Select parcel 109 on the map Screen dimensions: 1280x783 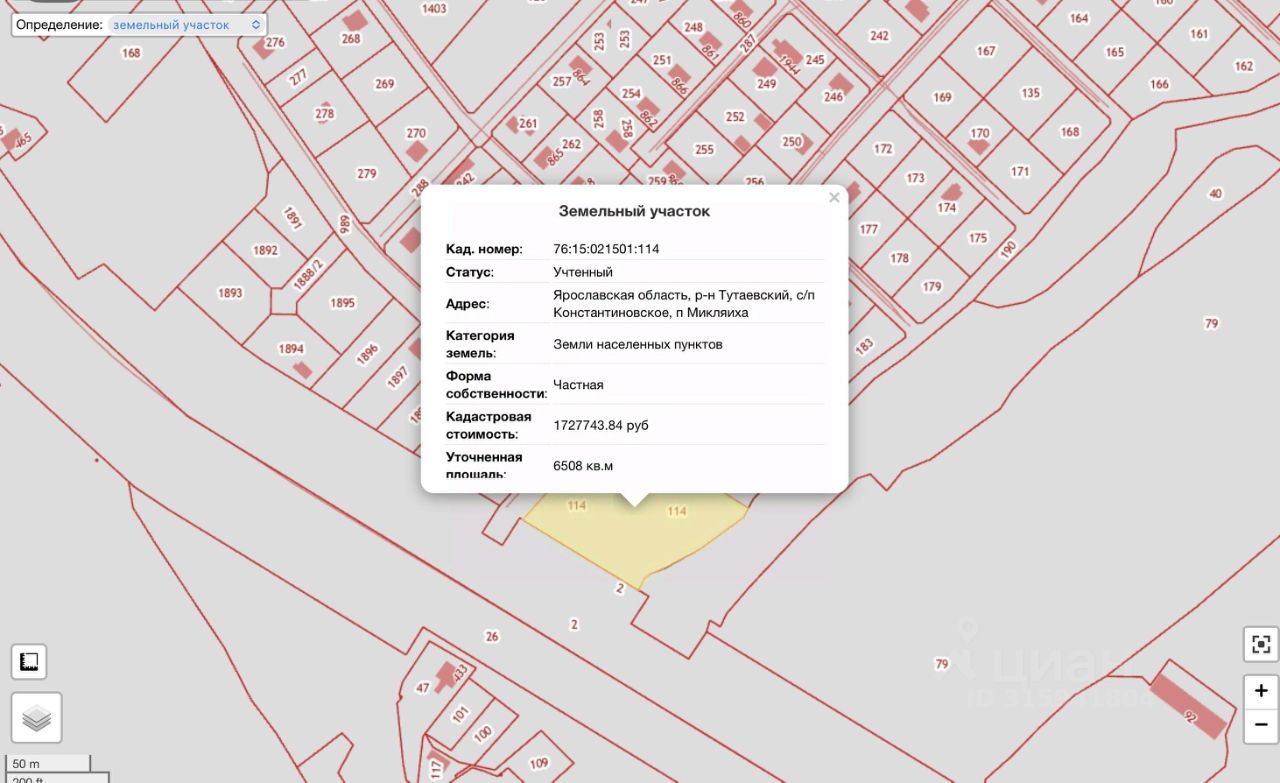tap(539, 763)
